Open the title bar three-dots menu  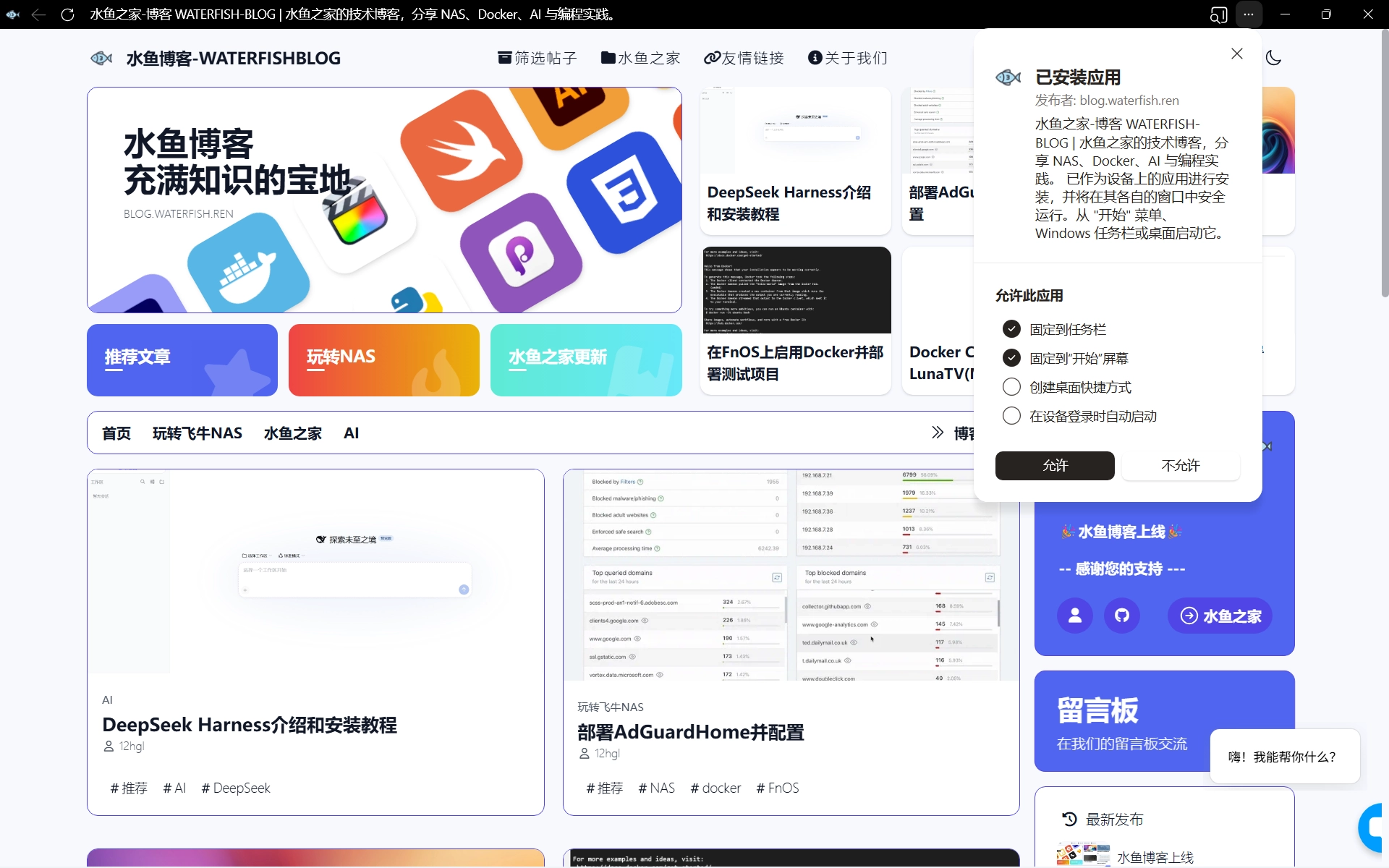point(1249,14)
